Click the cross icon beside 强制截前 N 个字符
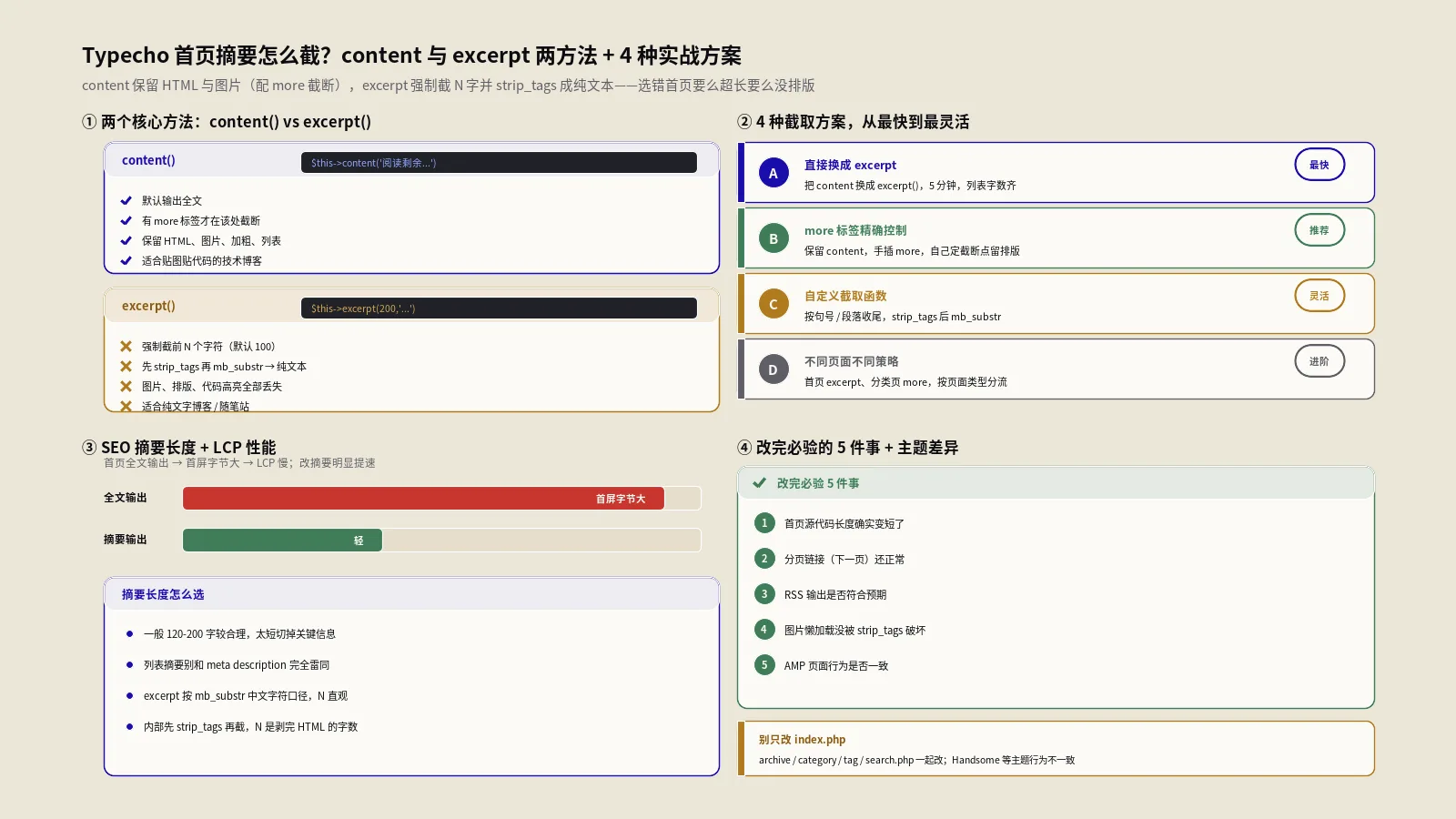This screenshot has height=819, width=1456. pyautogui.click(x=126, y=346)
